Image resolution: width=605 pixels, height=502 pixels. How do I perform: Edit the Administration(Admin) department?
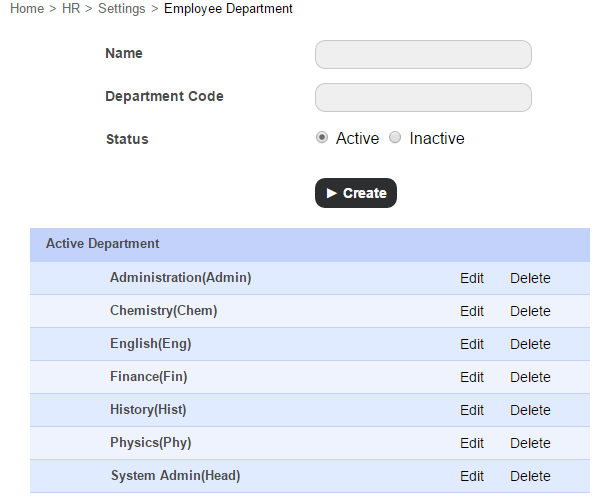pos(472,278)
